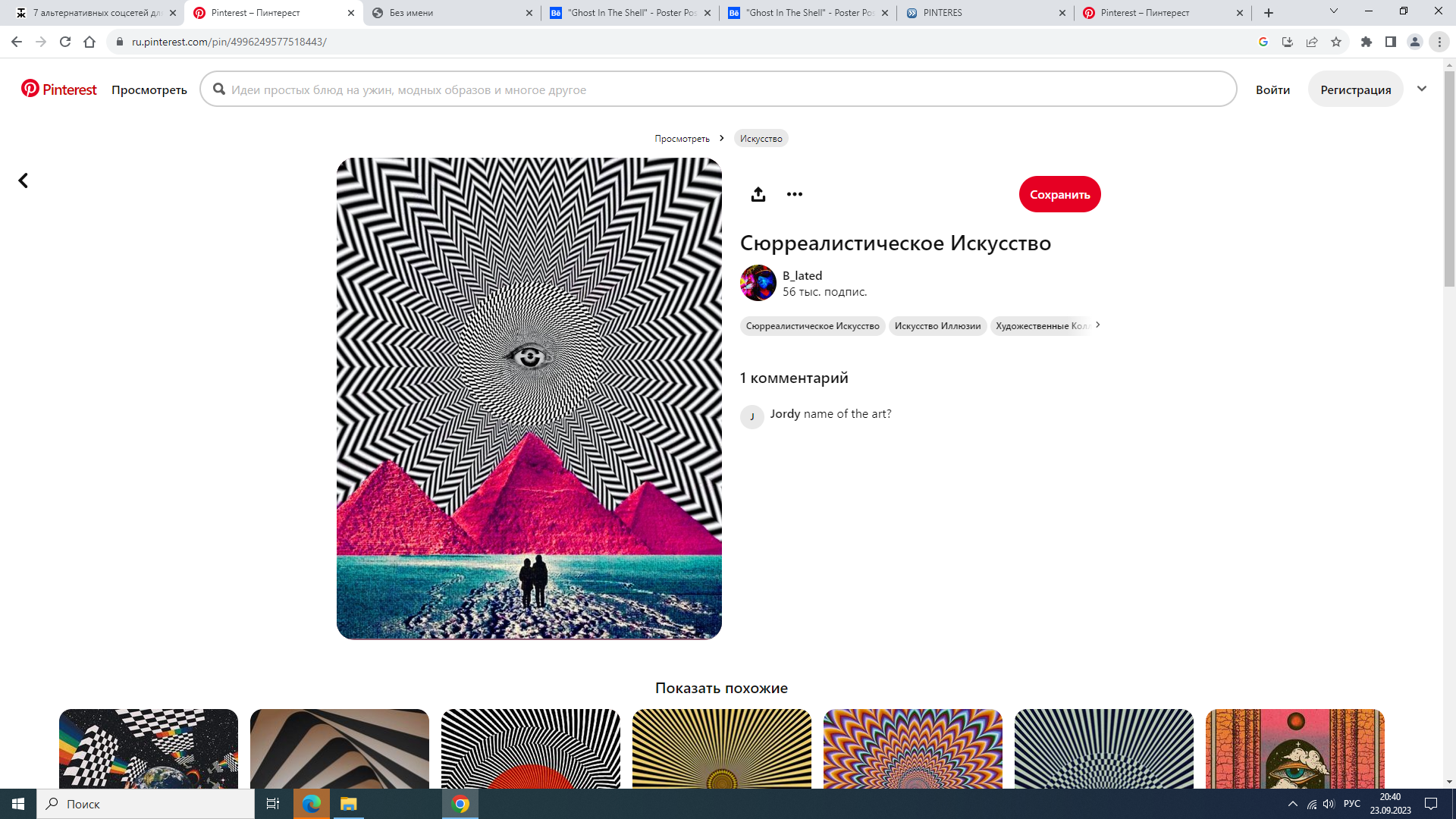Viewport: 1456px width, 819px height.
Task: Open the Windows Start menu
Action: (18, 804)
